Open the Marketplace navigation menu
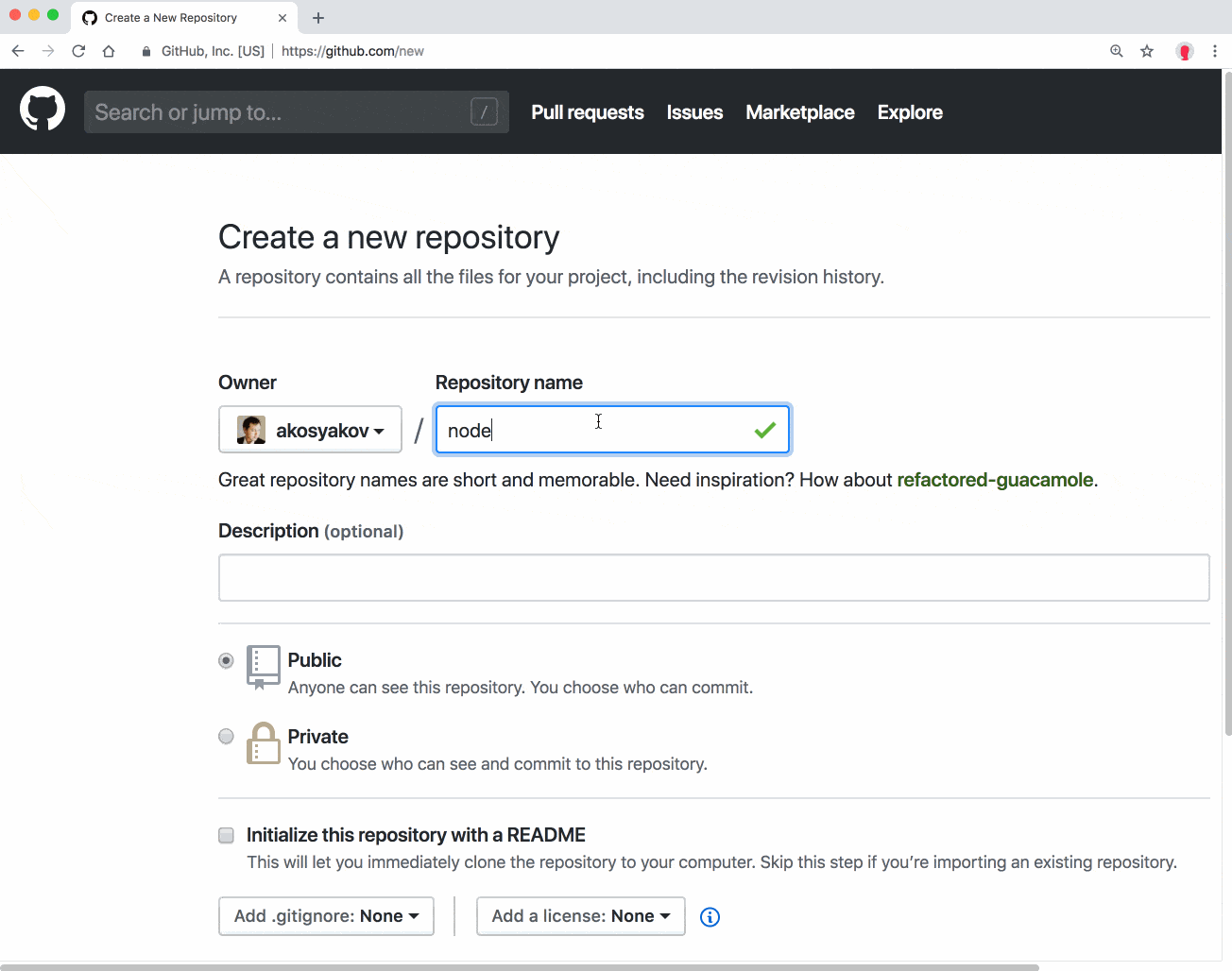This screenshot has width=1232, height=971. (799, 111)
